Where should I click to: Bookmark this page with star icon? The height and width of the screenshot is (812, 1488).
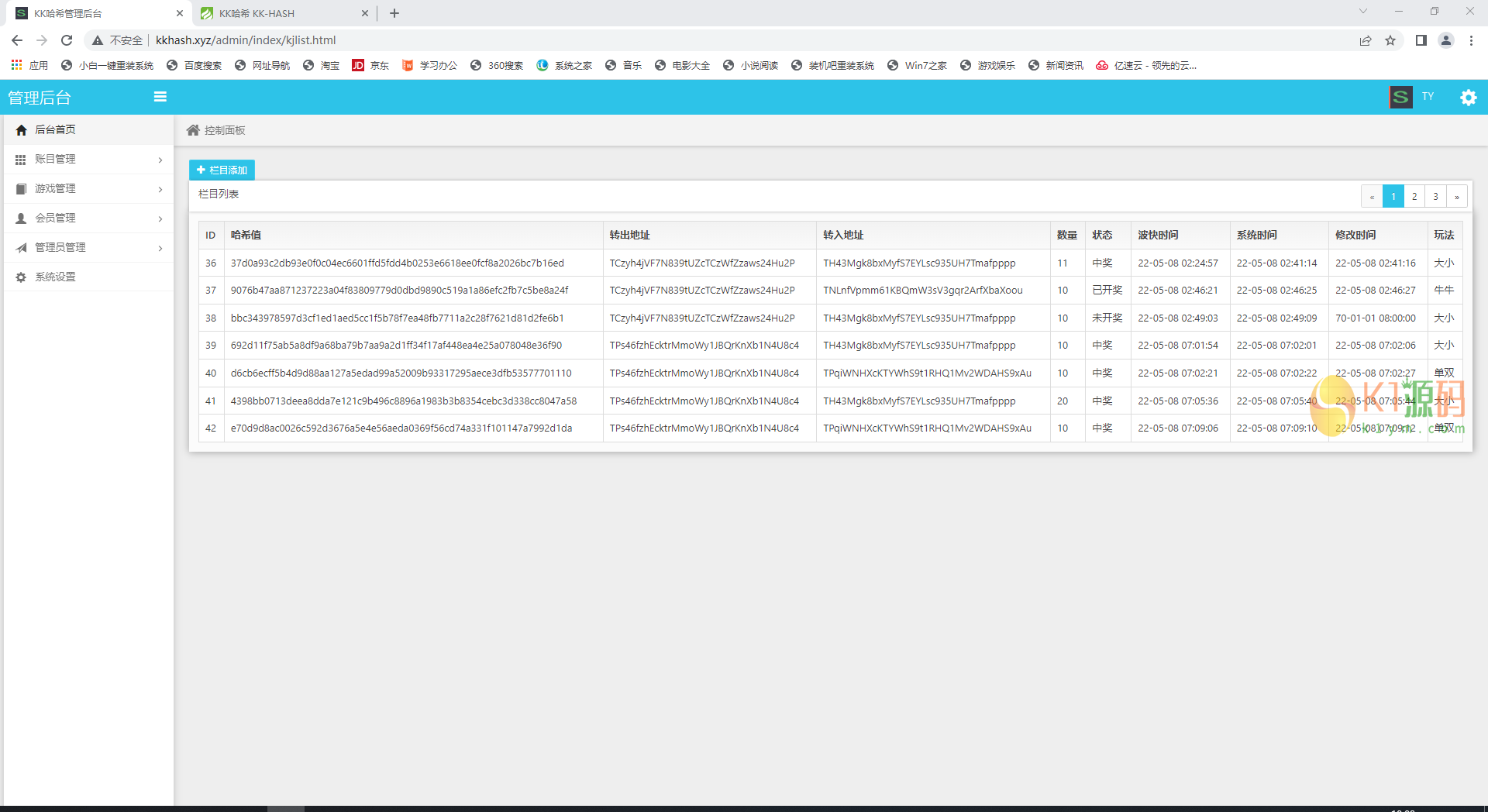coord(1390,40)
